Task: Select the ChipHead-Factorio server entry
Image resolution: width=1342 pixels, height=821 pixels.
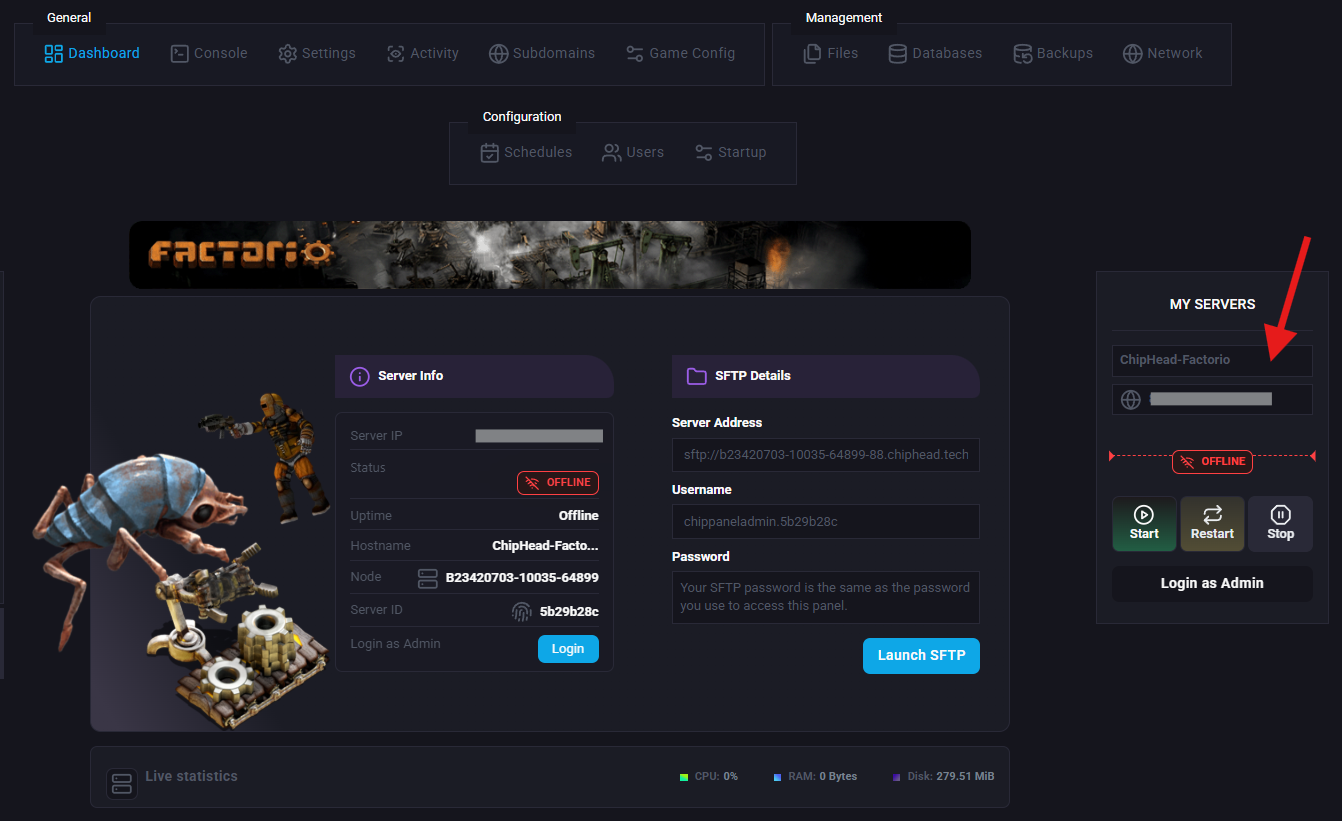Action: click(x=1212, y=360)
